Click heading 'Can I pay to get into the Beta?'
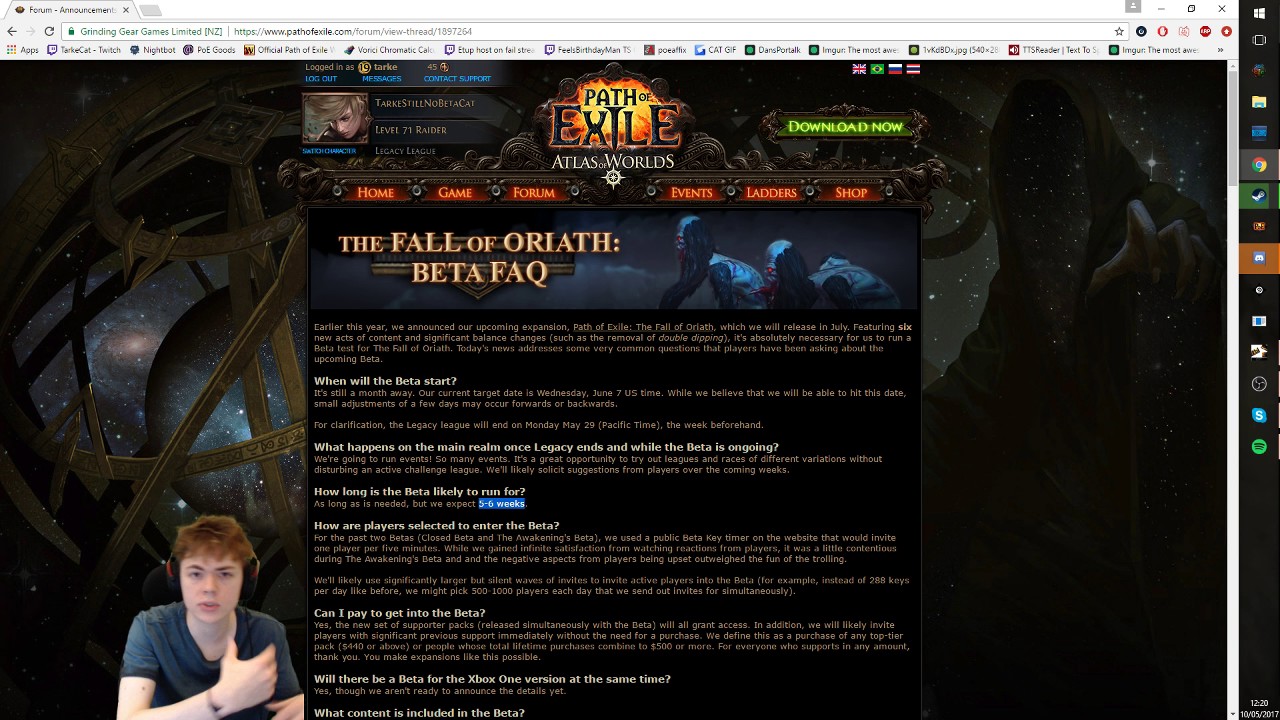The width and height of the screenshot is (1280, 720). click(x=400, y=613)
